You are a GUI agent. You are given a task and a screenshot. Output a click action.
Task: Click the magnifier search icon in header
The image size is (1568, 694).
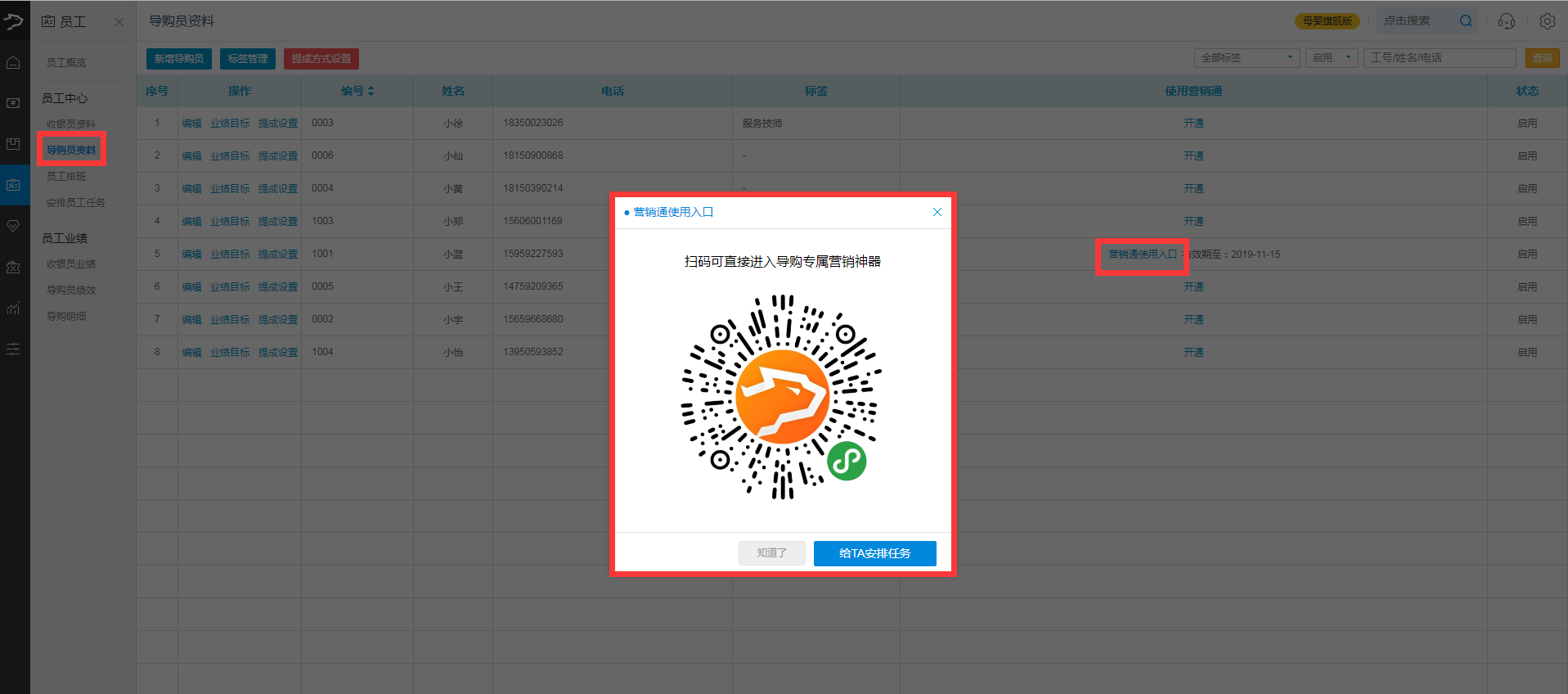click(x=1466, y=21)
